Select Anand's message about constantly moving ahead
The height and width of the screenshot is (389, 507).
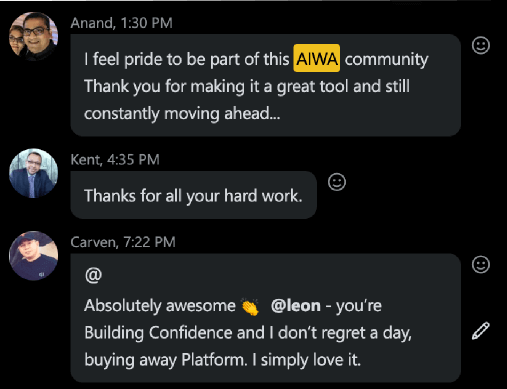click(x=266, y=85)
